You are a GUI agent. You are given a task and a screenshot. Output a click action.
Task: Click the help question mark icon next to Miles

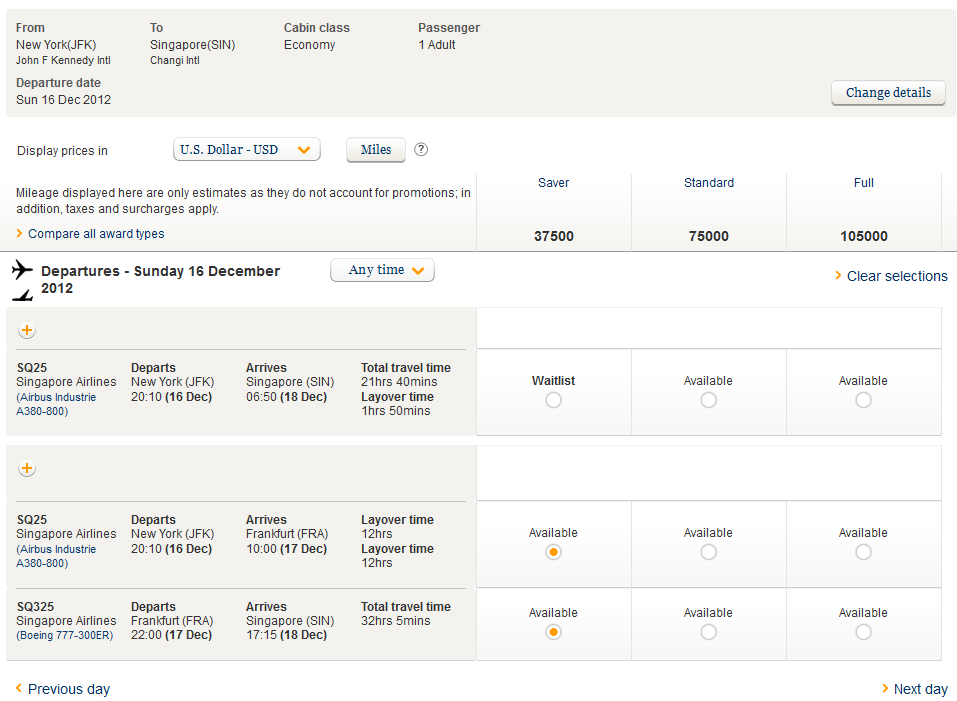(421, 150)
